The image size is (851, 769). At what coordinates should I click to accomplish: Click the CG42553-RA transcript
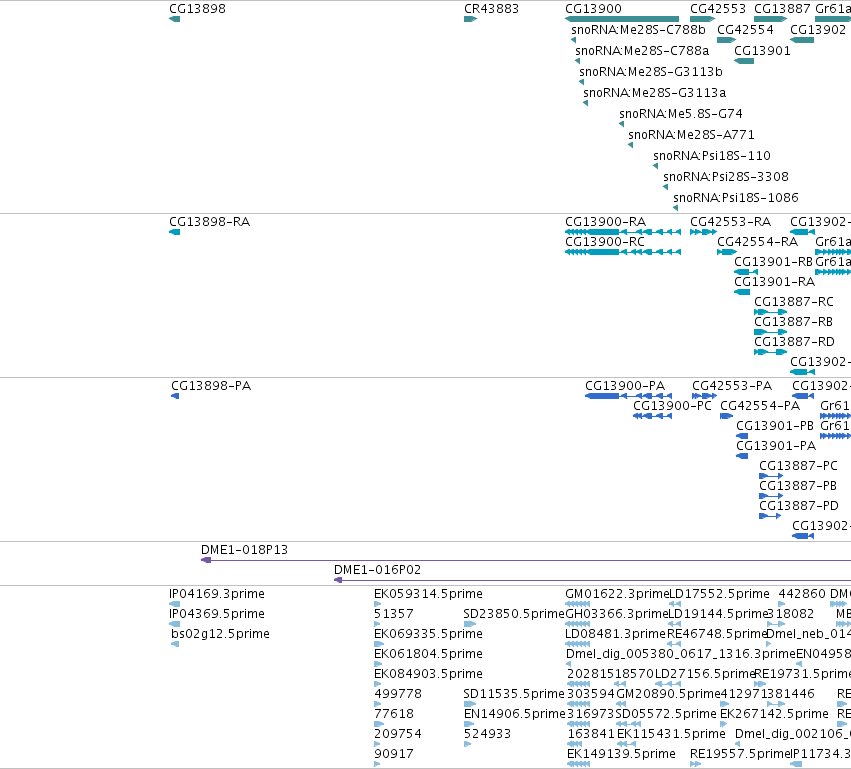(x=703, y=232)
